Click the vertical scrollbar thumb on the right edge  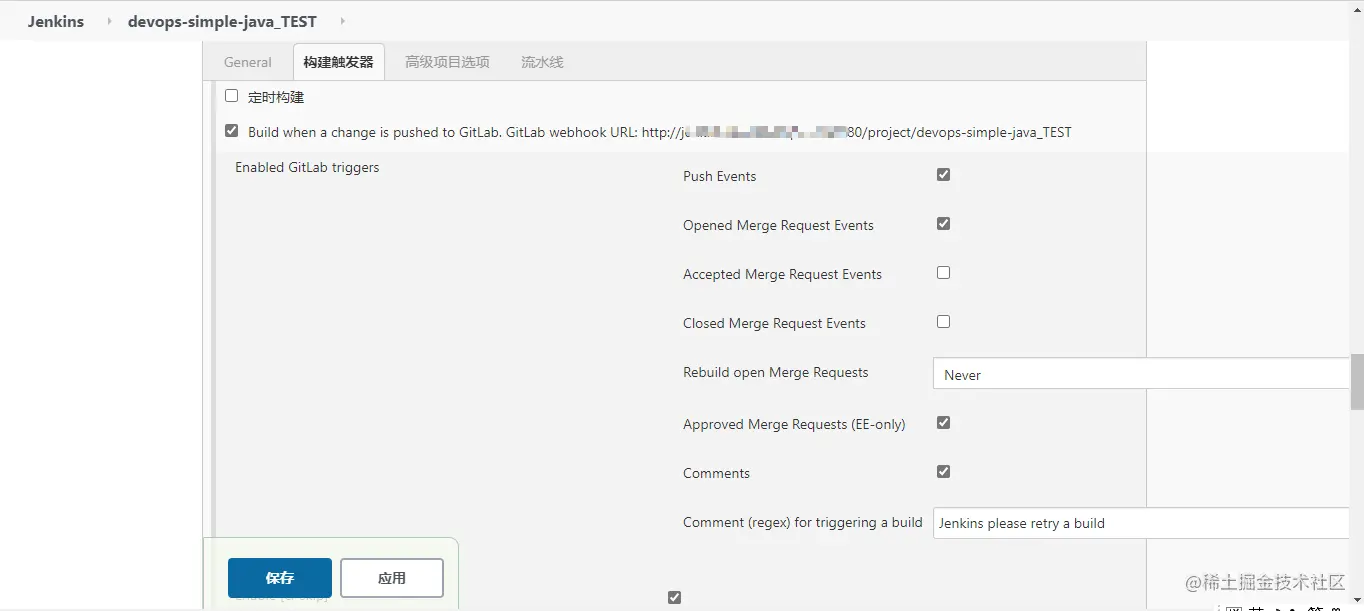pos(1357,382)
